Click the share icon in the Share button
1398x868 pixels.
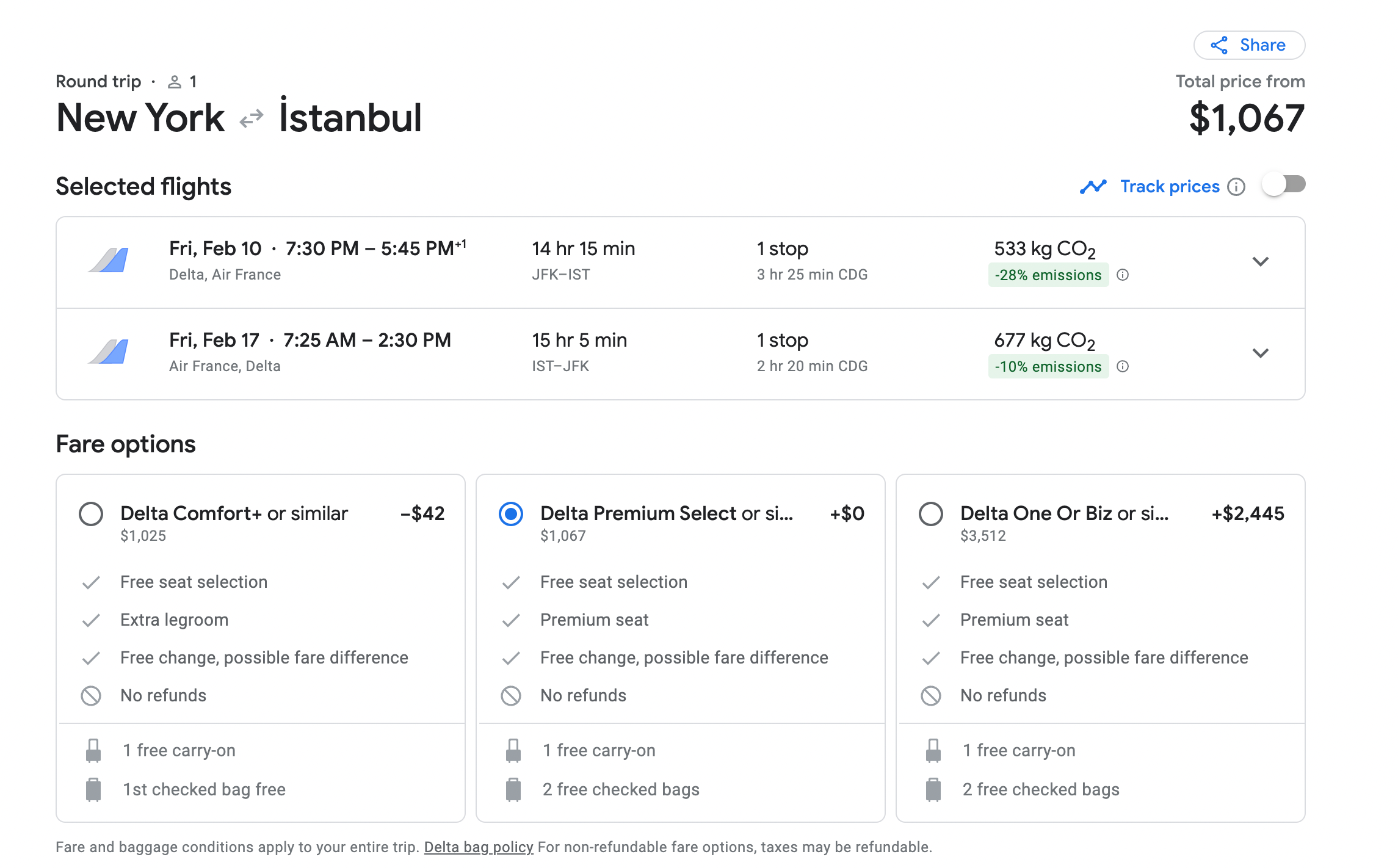(x=1219, y=45)
